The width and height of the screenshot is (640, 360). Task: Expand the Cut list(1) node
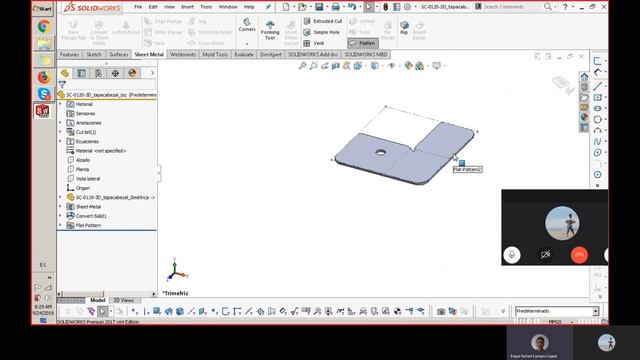[60, 132]
